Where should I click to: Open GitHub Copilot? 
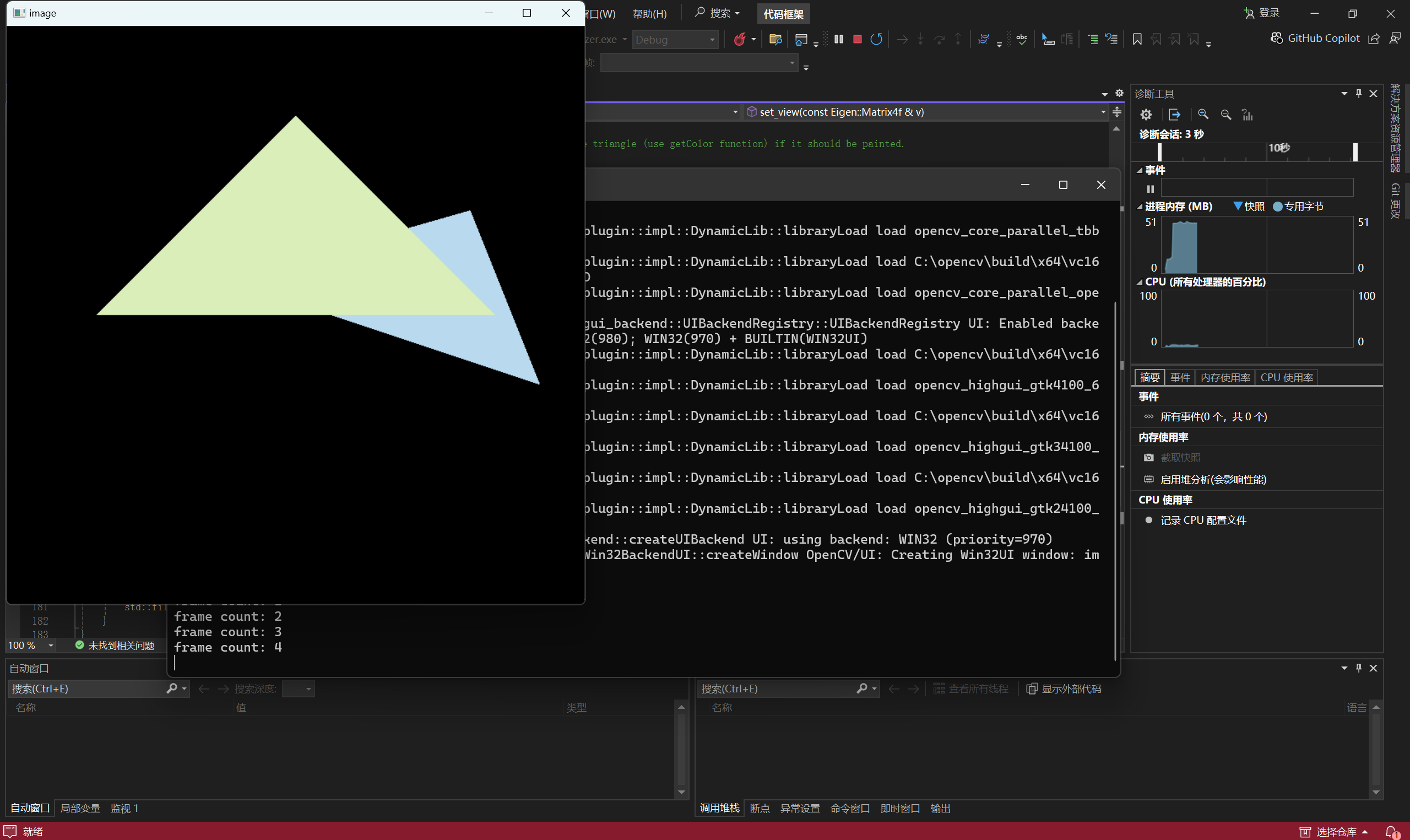(x=1315, y=38)
